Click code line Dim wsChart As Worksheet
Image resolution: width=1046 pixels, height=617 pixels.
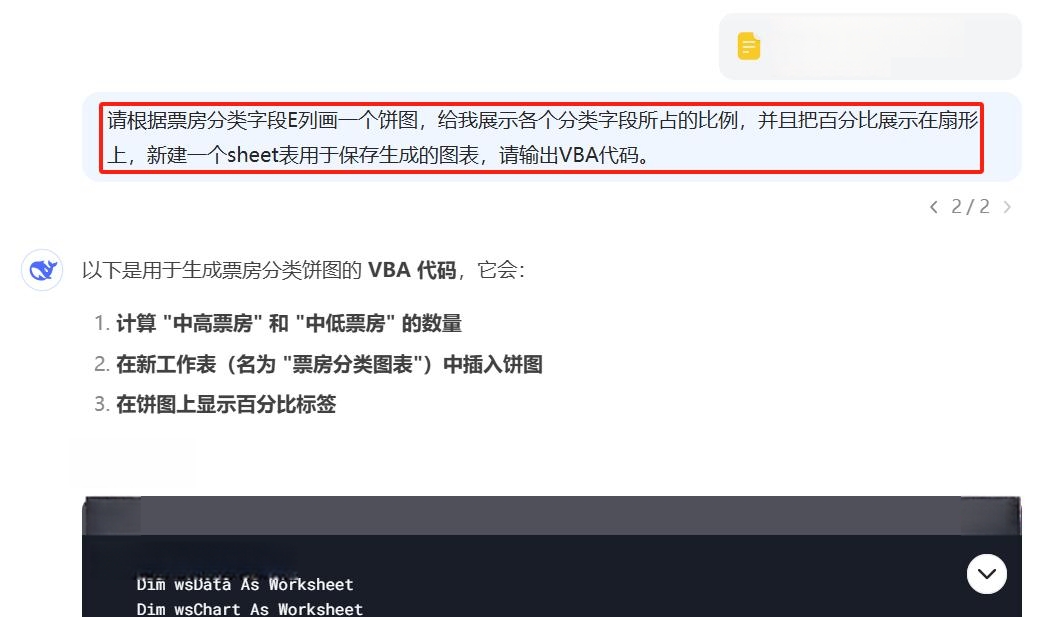pyautogui.click(x=249, y=609)
